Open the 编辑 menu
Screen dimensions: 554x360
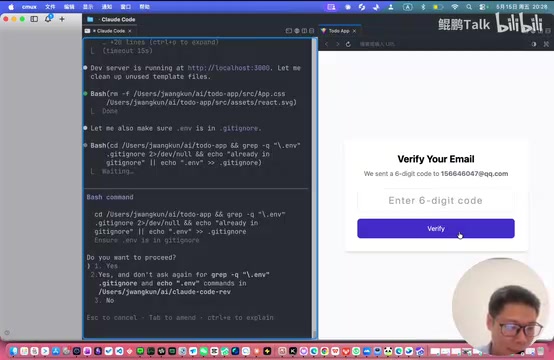69,7
